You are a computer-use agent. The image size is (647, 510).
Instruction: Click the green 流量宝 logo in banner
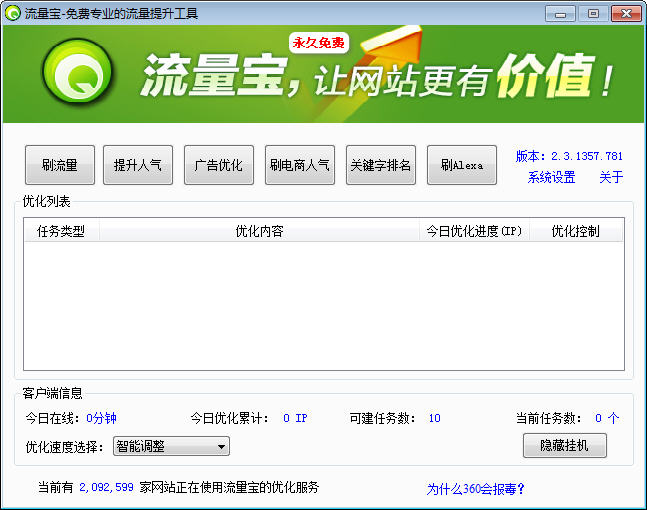click(78, 73)
